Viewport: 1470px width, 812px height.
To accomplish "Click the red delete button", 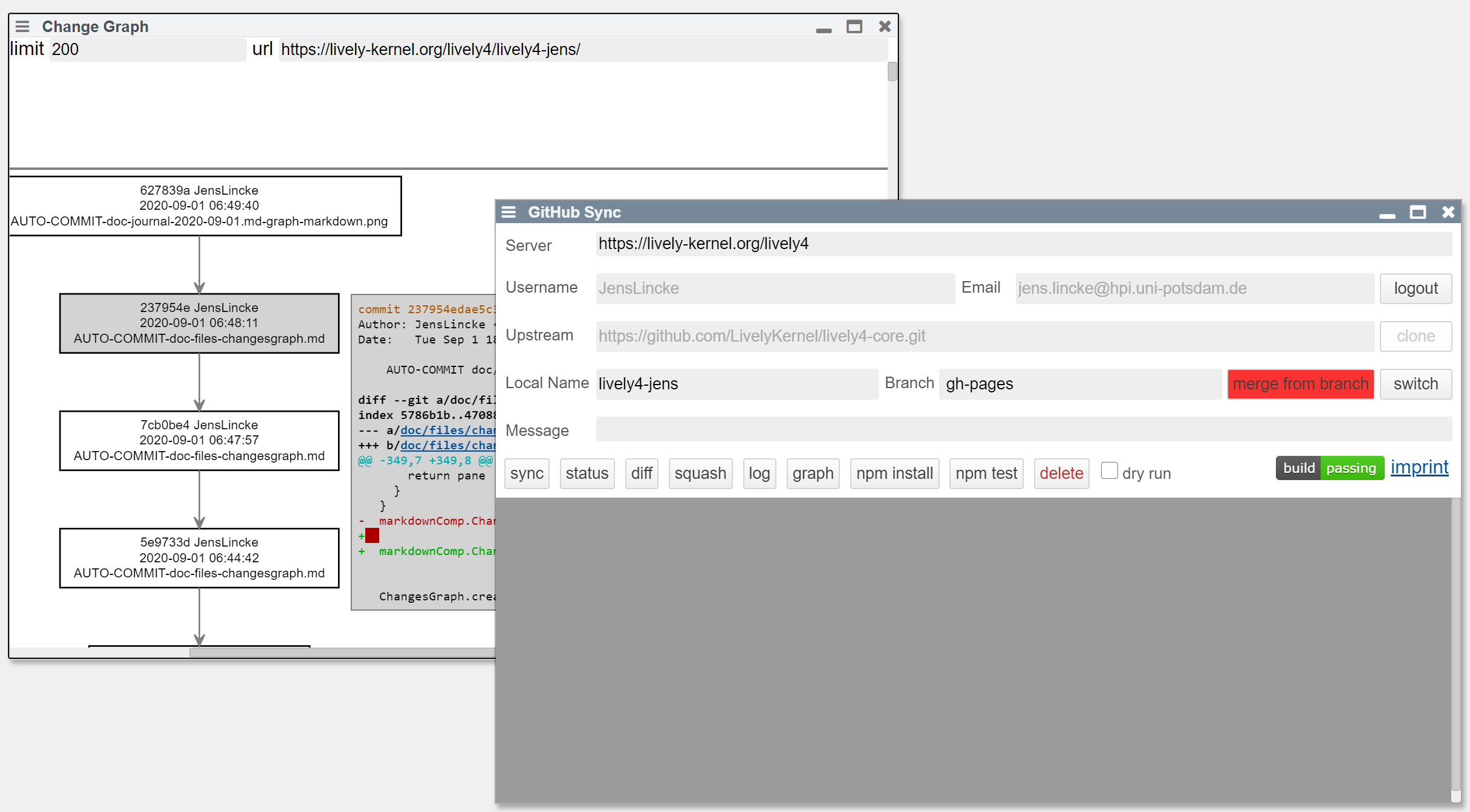I will [1061, 473].
